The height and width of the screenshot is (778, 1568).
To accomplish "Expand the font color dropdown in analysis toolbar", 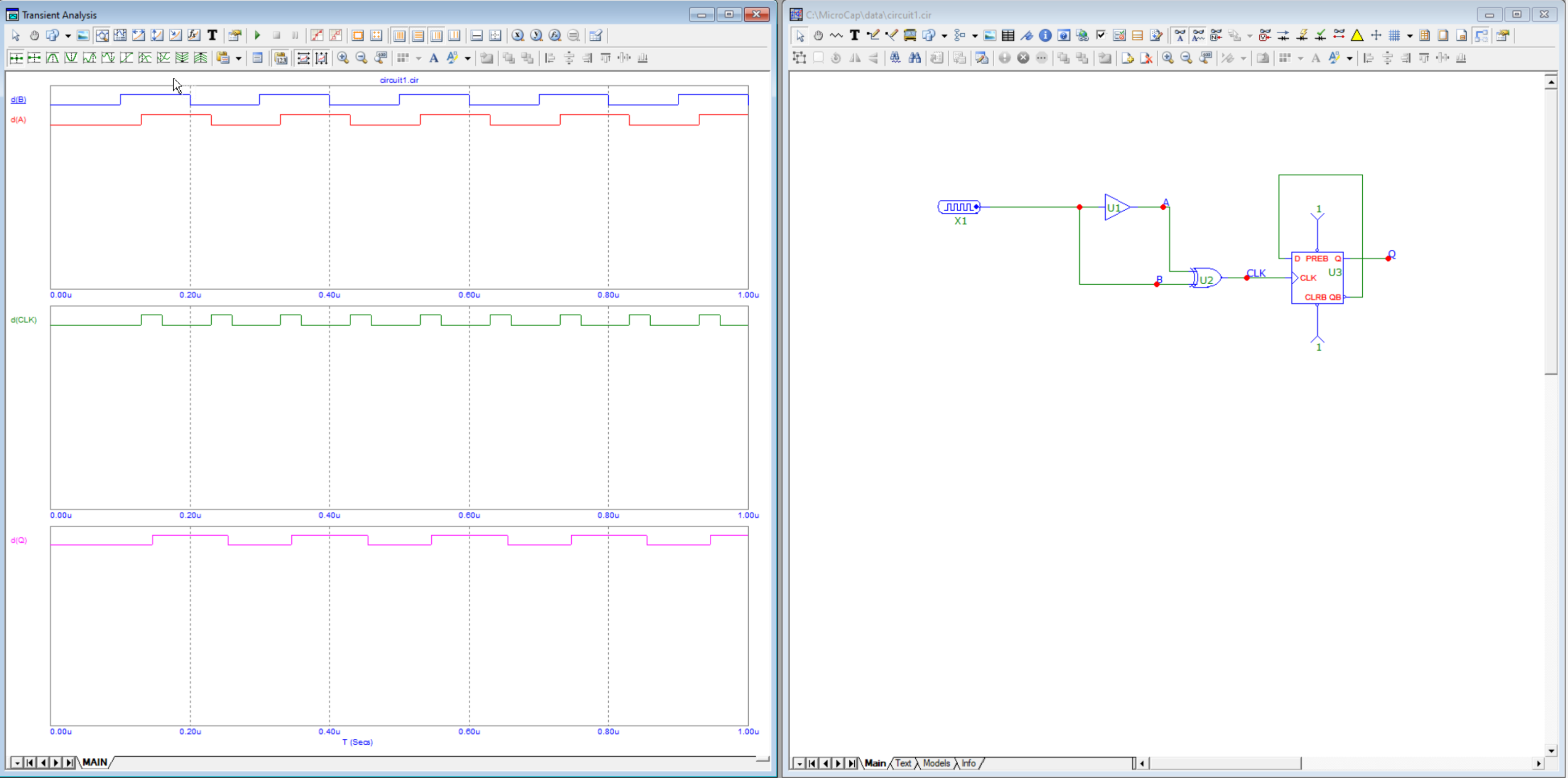I will point(468,58).
